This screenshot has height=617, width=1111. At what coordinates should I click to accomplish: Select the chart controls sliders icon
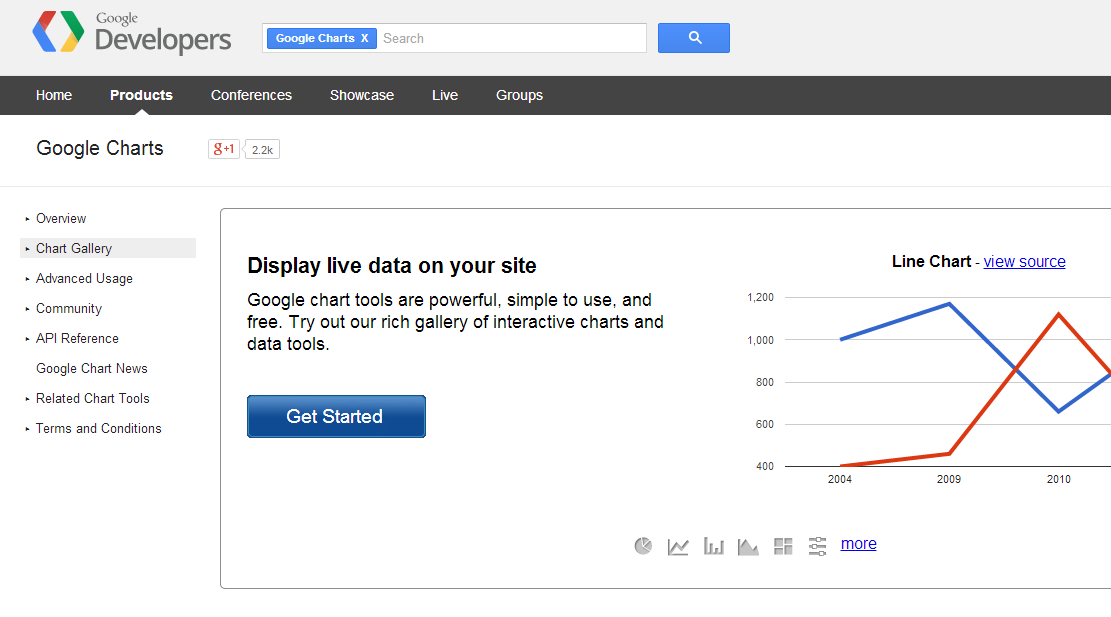tap(818, 546)
